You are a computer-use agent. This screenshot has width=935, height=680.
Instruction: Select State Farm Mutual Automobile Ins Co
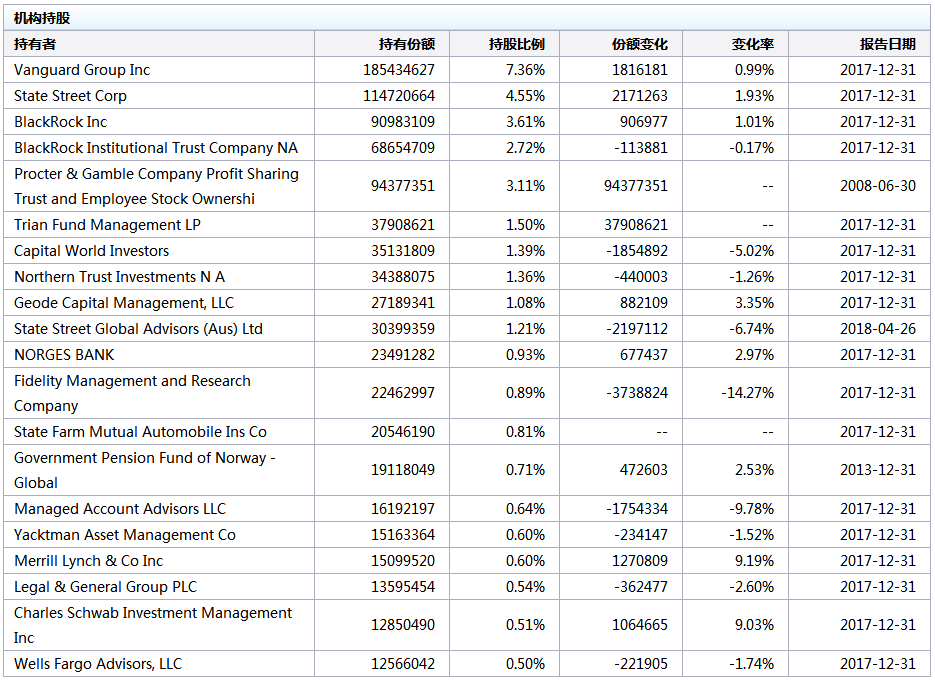tap(140, 432)
